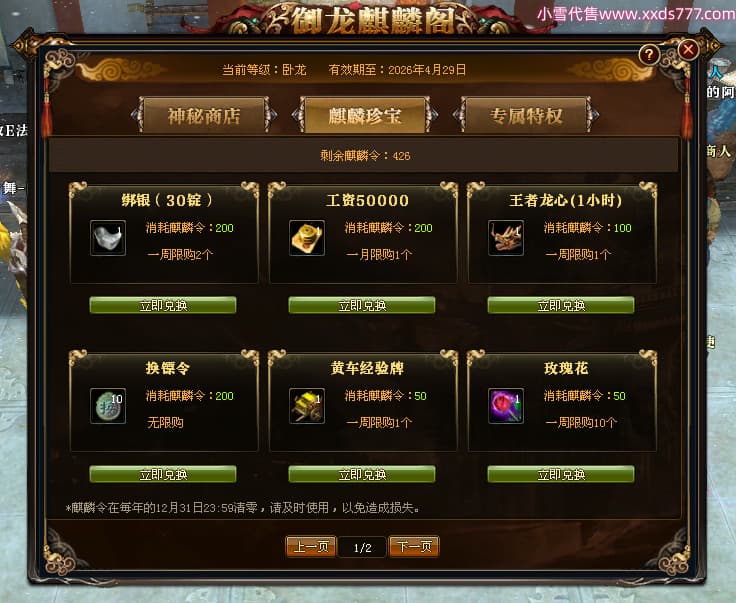The height and width of the screenshot is (603, 736).
Task: Open the 专属特权 tab
Action: pyautogui.click(x=526, y=115)
